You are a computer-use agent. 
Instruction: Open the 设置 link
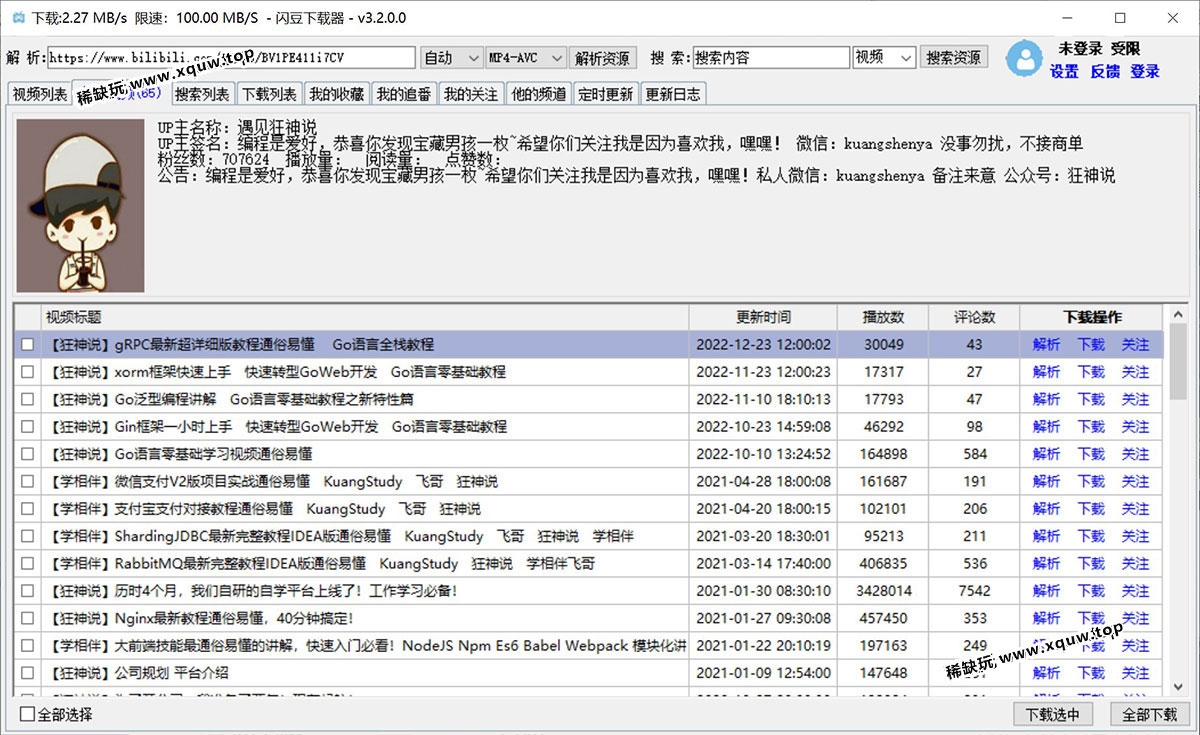[1064, 72]
